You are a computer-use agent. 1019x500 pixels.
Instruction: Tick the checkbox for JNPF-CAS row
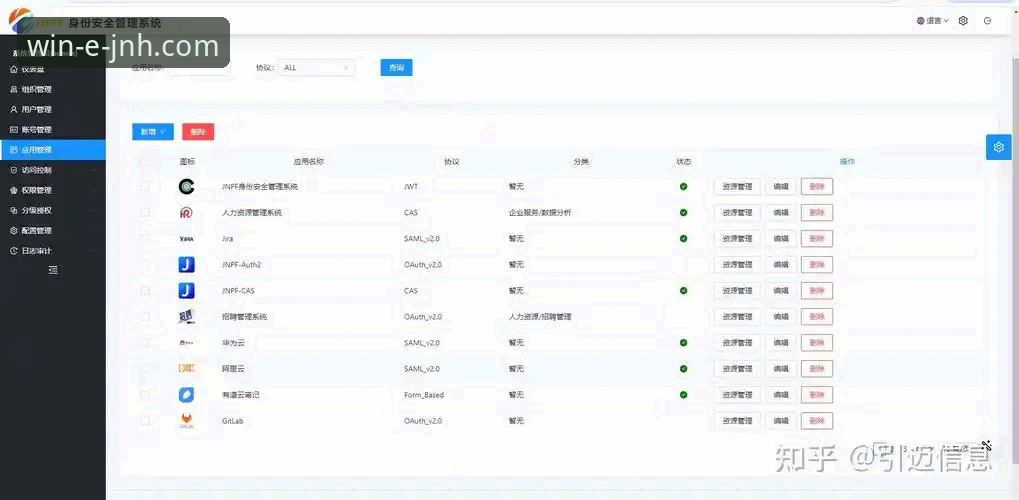(145, 291)
